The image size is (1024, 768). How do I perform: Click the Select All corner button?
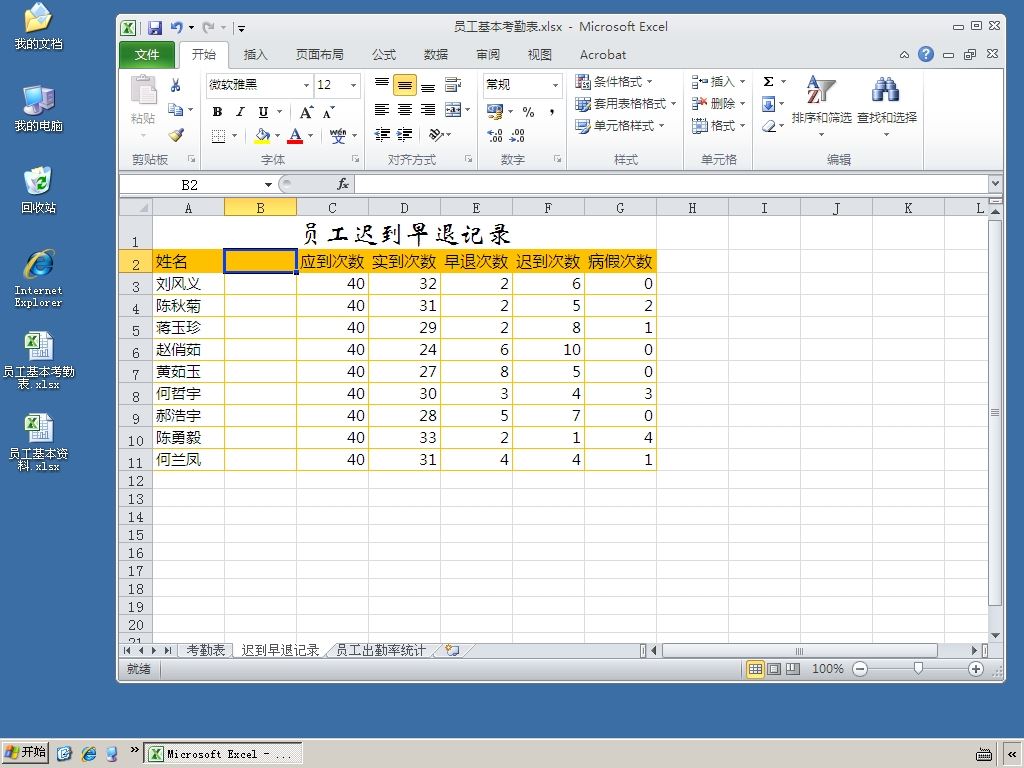point(136,208)
